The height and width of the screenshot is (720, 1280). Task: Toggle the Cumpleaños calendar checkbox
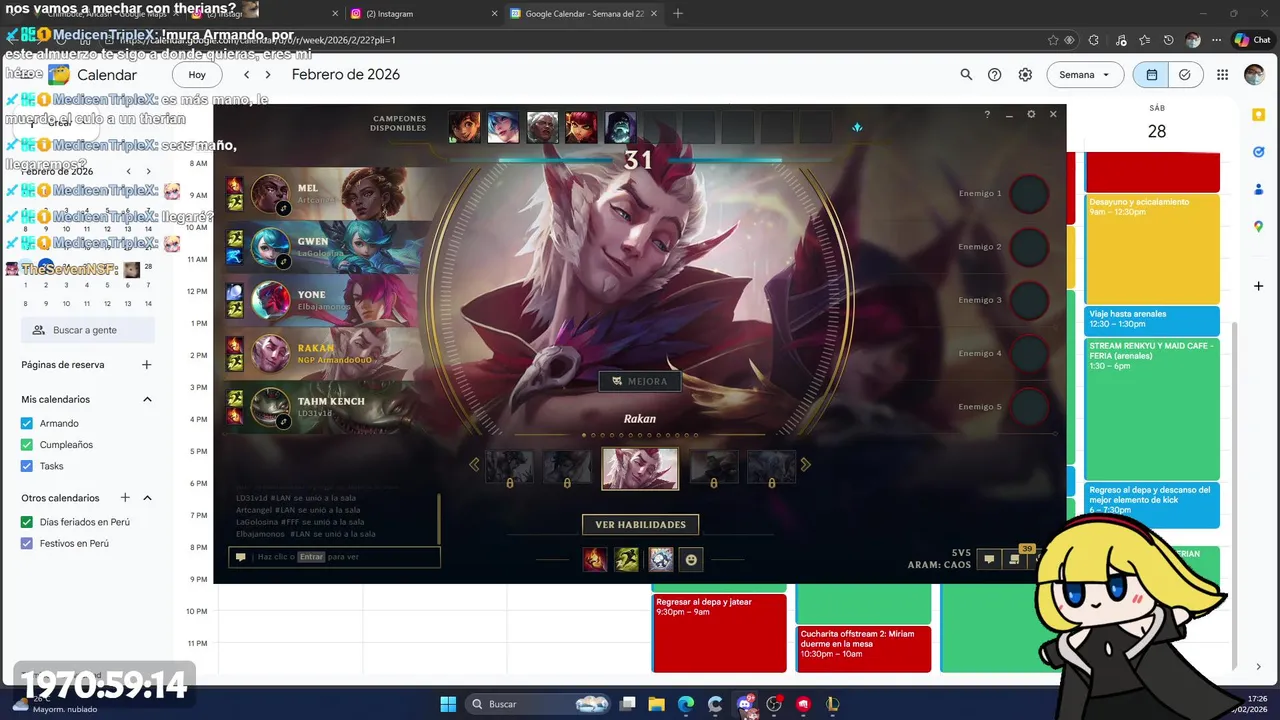point(27,445)
